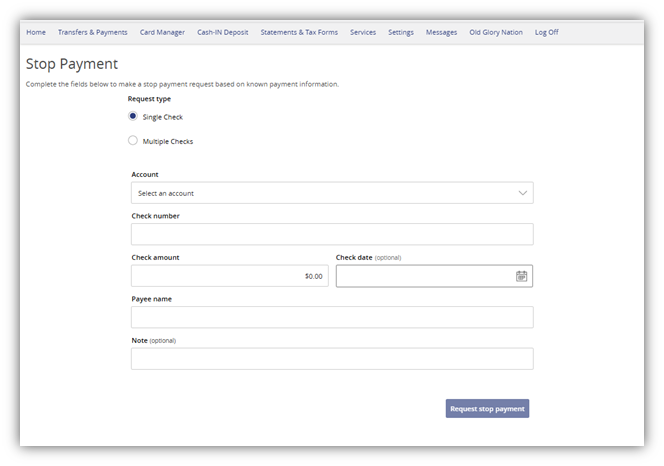
Task: Click Log Off in navigation bar
Action: (547, 32)
